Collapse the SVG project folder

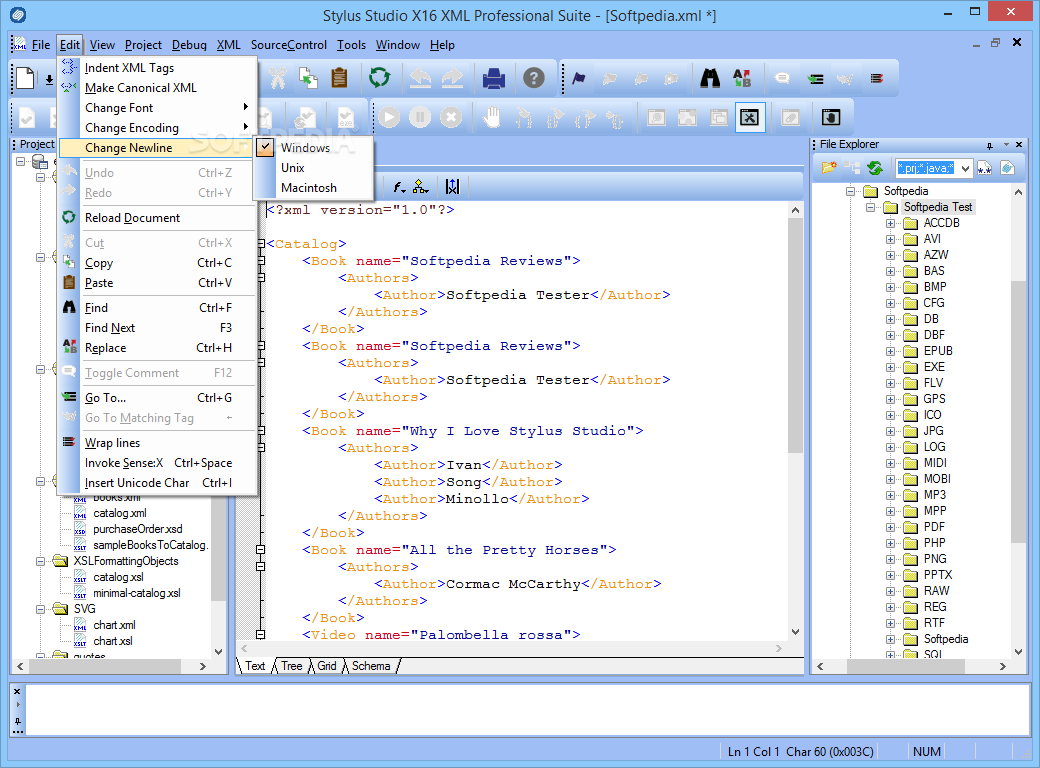[x=40, y=609]
